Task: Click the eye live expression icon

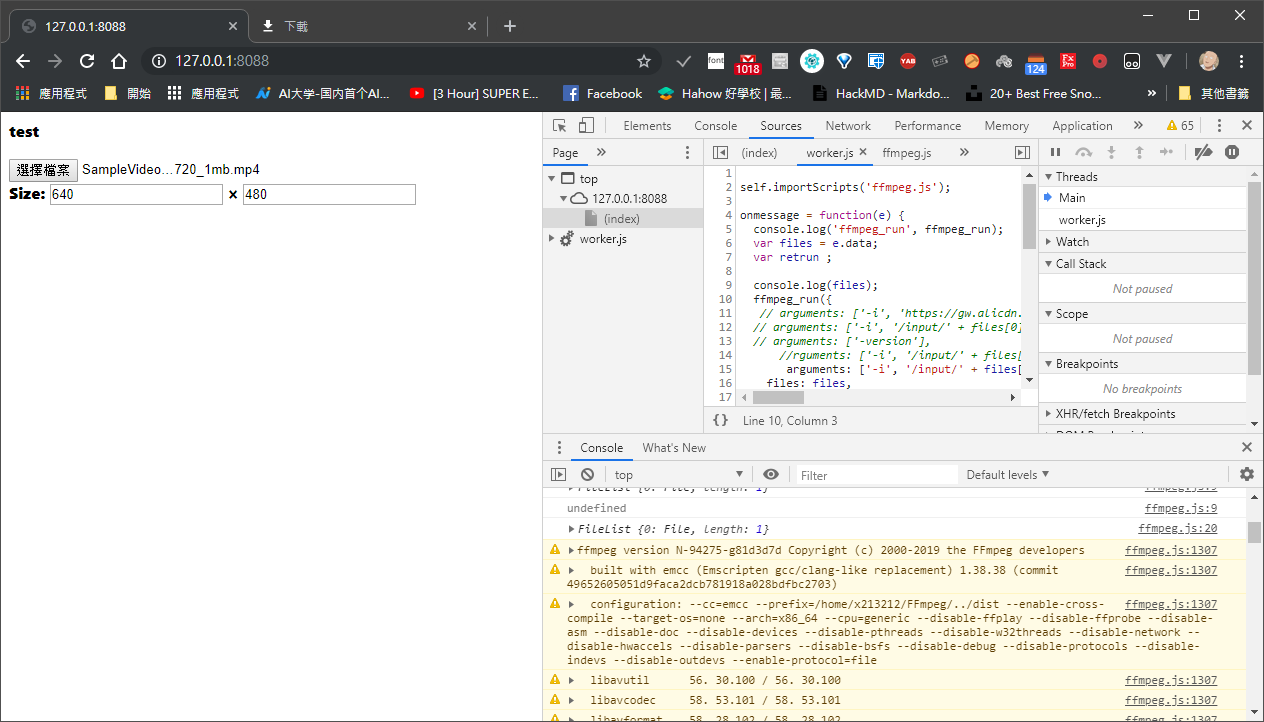Action: click(x=770, y=475)
